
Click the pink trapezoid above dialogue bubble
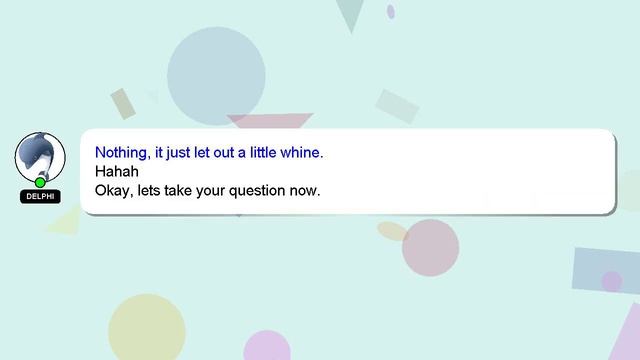pos(270,121)
